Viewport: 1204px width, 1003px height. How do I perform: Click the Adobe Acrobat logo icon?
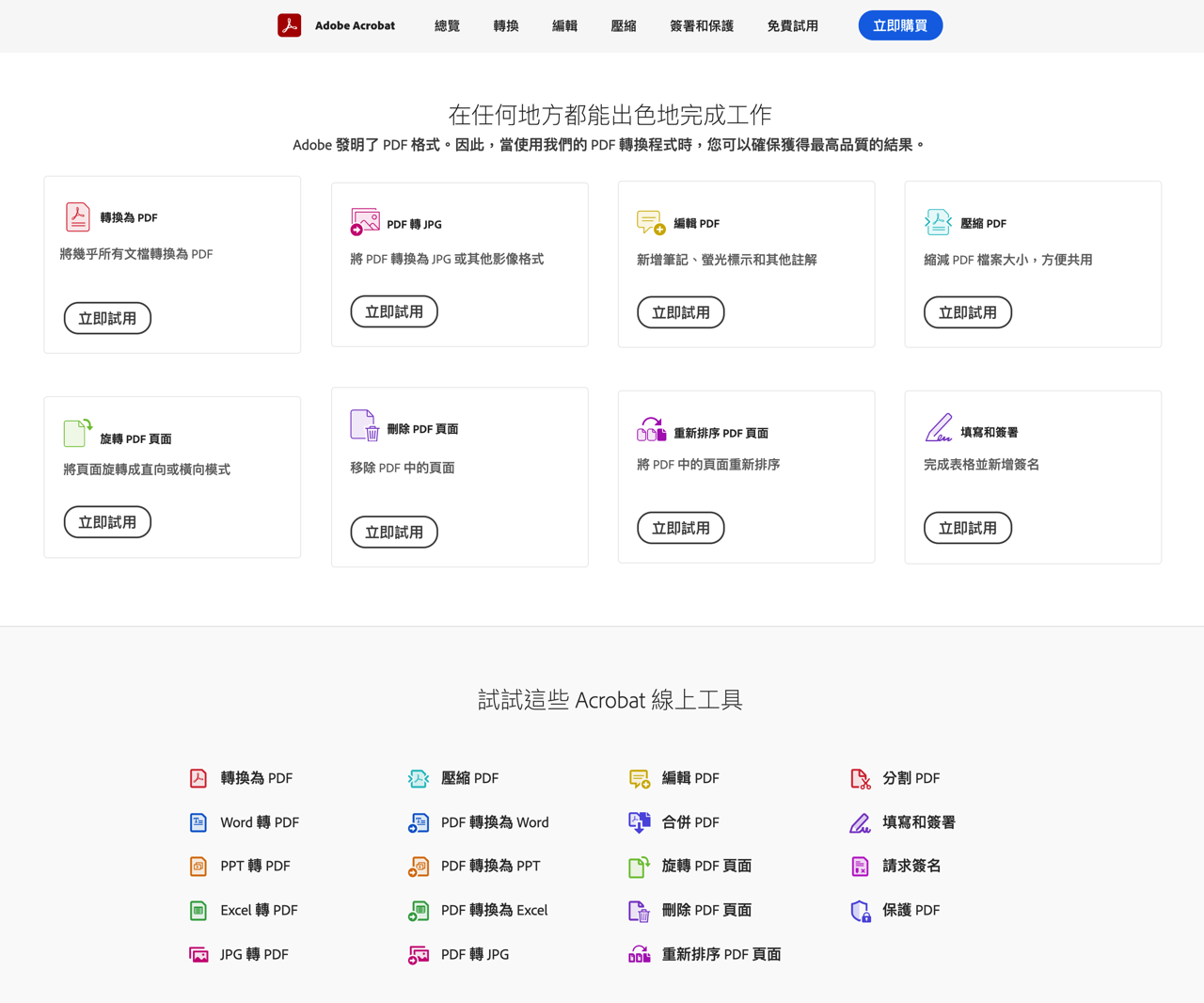pos(289,25)
